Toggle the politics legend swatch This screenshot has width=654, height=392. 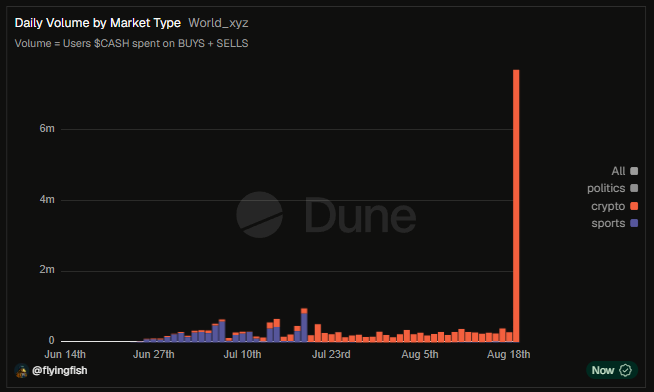(x=634, y=188)
